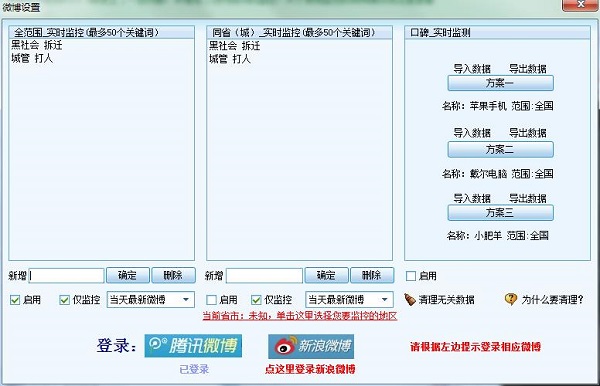Open left 当天最新微博 dropdown
This screenshot has height=386, width=600.
tap(150, 300)
